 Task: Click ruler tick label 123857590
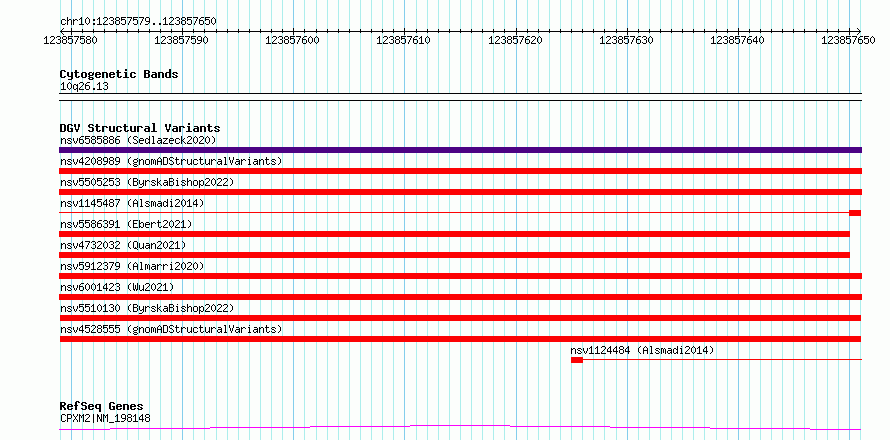(182, 40)
